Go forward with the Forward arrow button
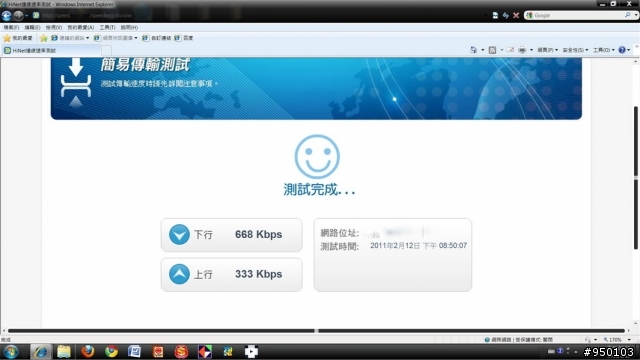 click(x=18, y=16)
